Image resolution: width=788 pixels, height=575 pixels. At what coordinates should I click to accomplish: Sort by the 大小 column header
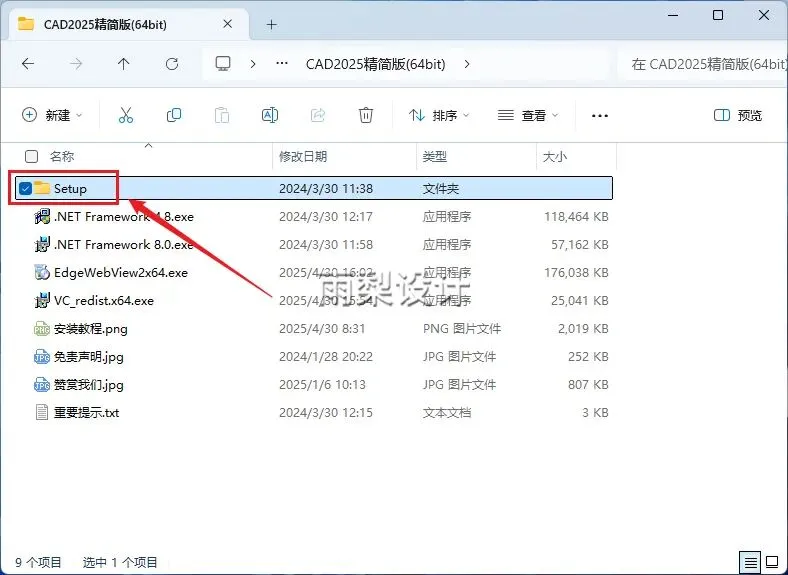[x=555, y=156]
